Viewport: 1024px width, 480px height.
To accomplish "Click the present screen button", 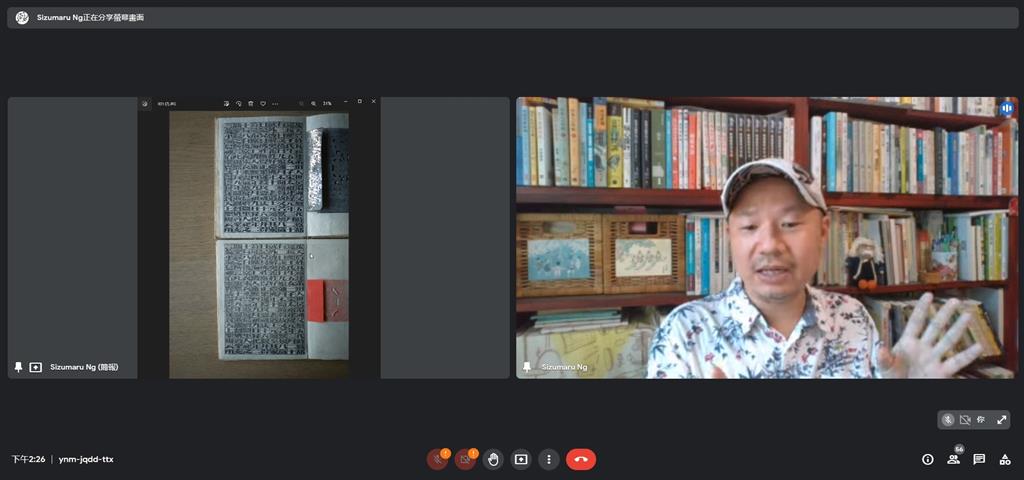I will click(x=521, y=460).
